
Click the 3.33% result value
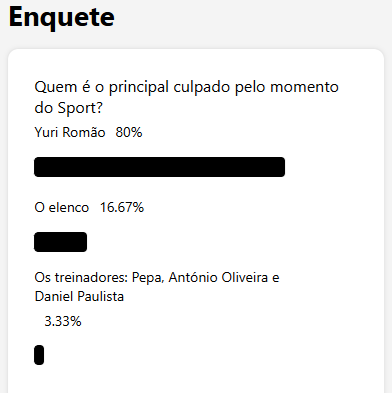pos(63,321)
